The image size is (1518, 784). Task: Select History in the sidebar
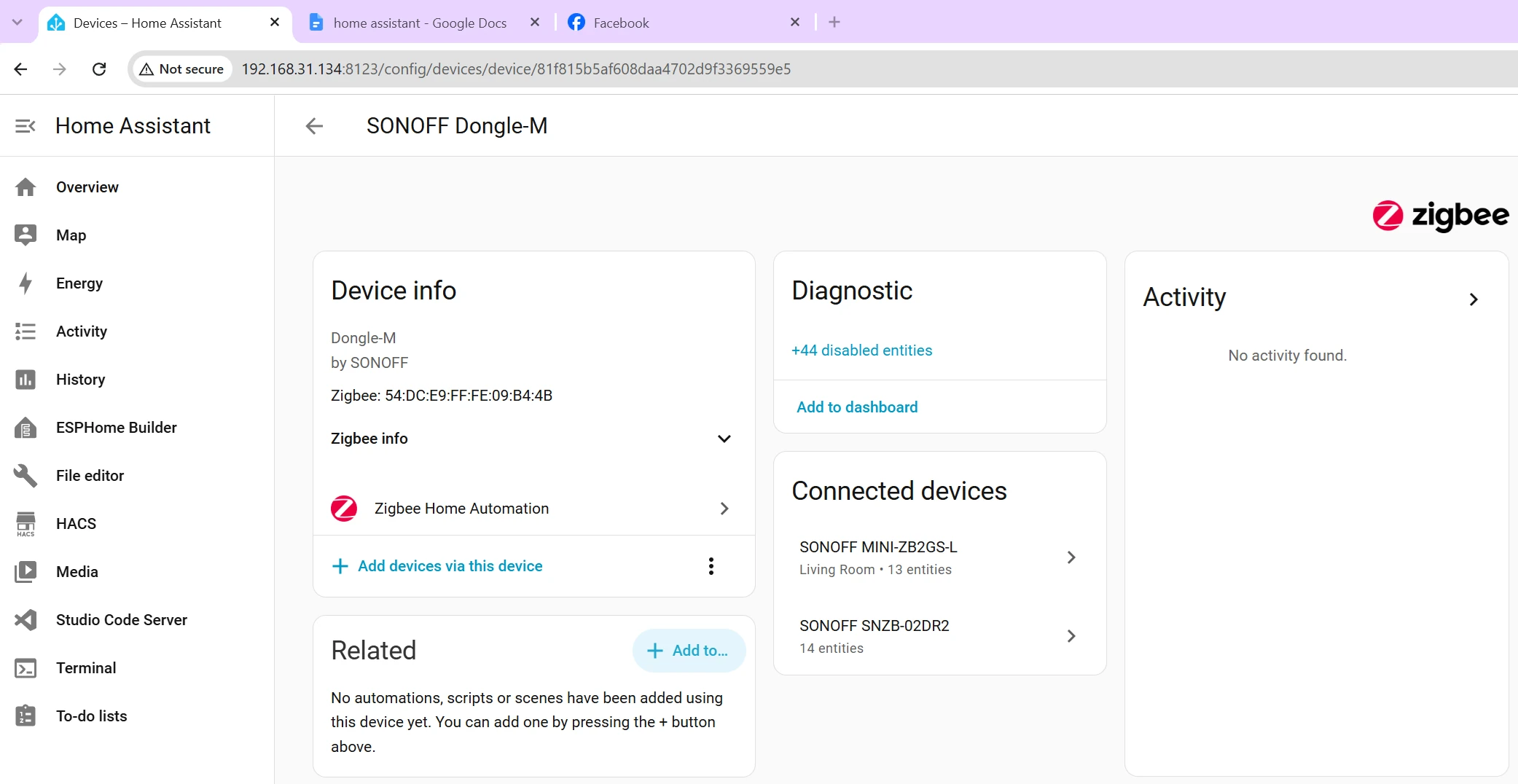tap(137, 380)
